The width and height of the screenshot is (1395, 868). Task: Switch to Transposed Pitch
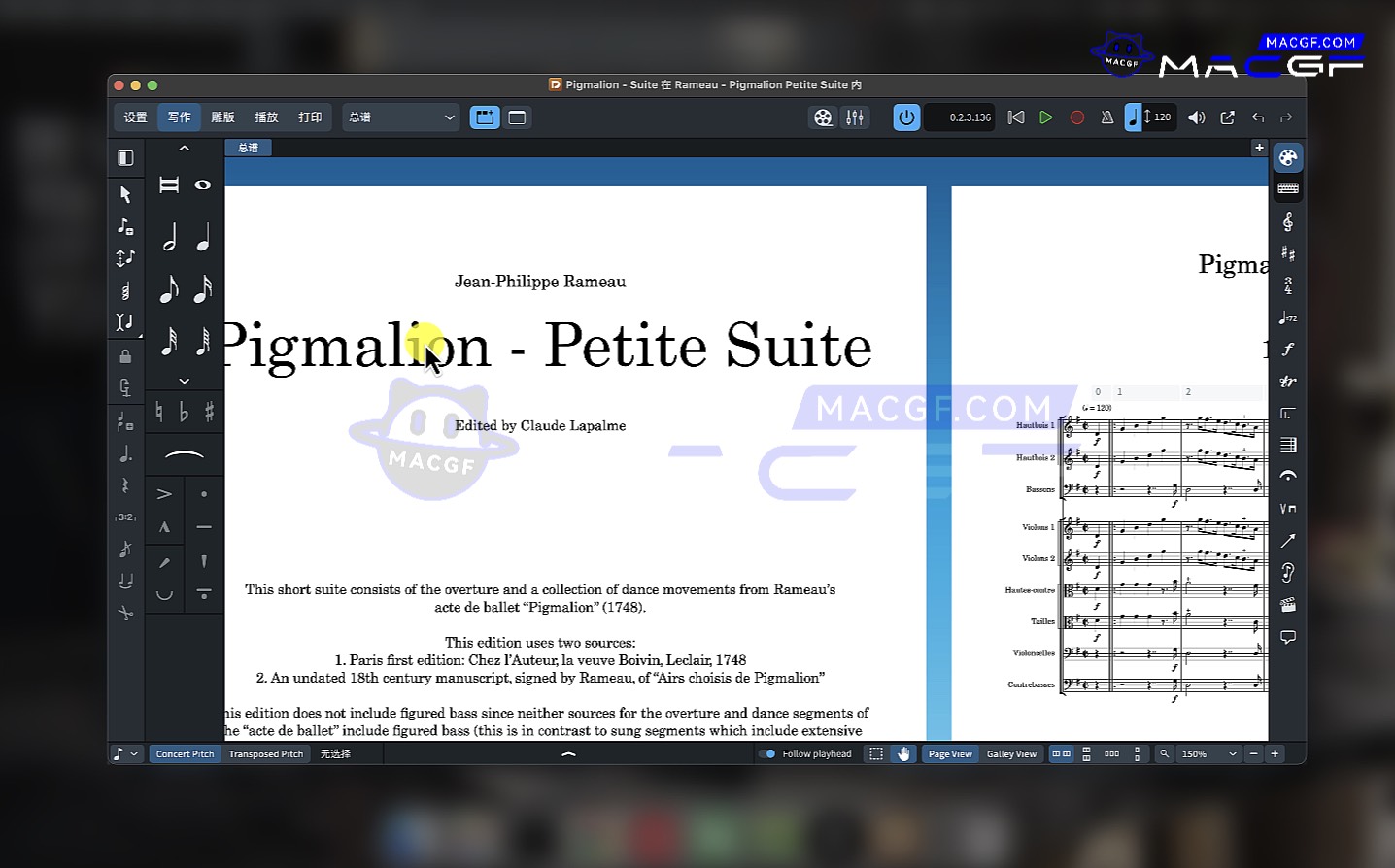pyautogui.click(x=265, y=754)
